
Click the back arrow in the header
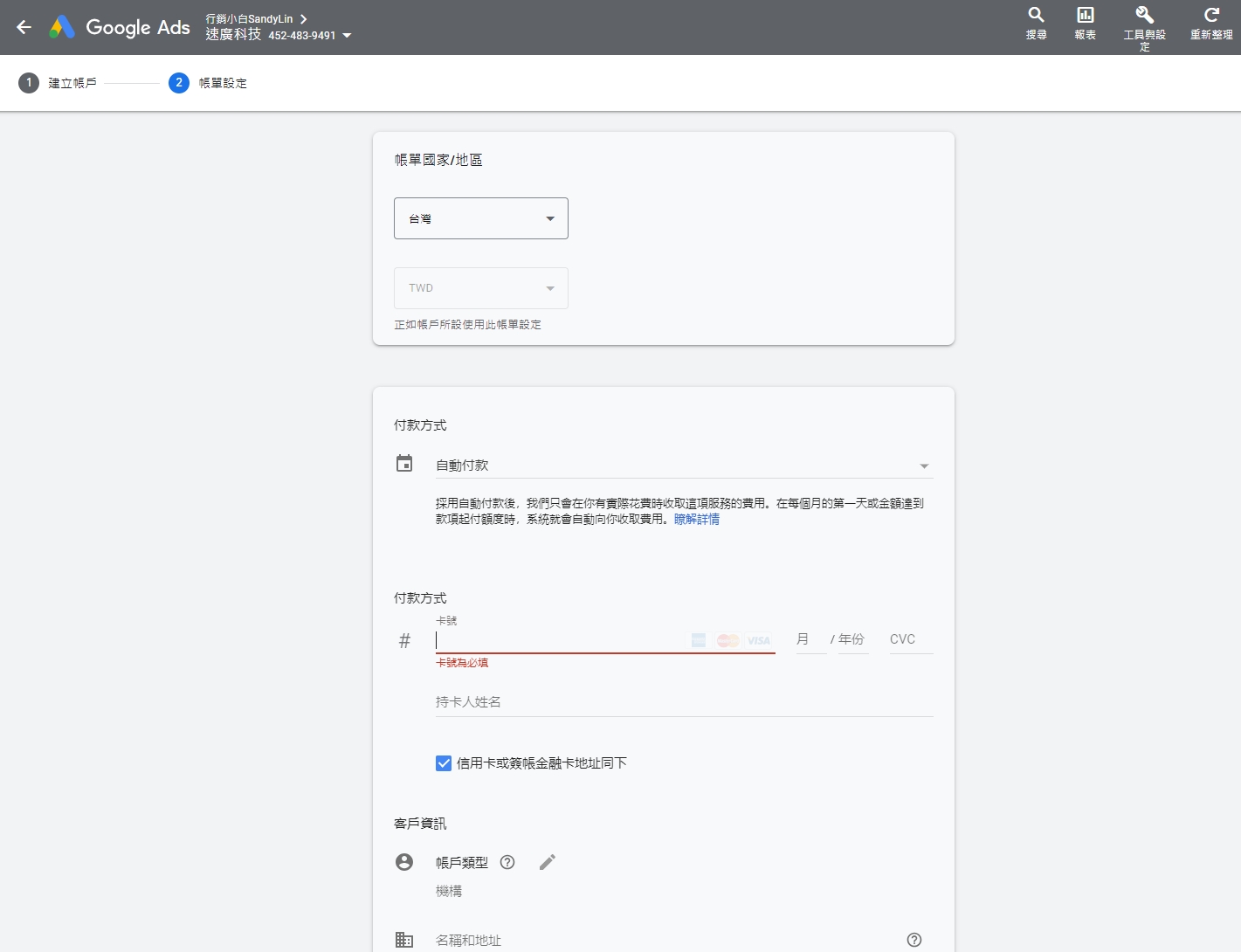[x=24, y=27]
